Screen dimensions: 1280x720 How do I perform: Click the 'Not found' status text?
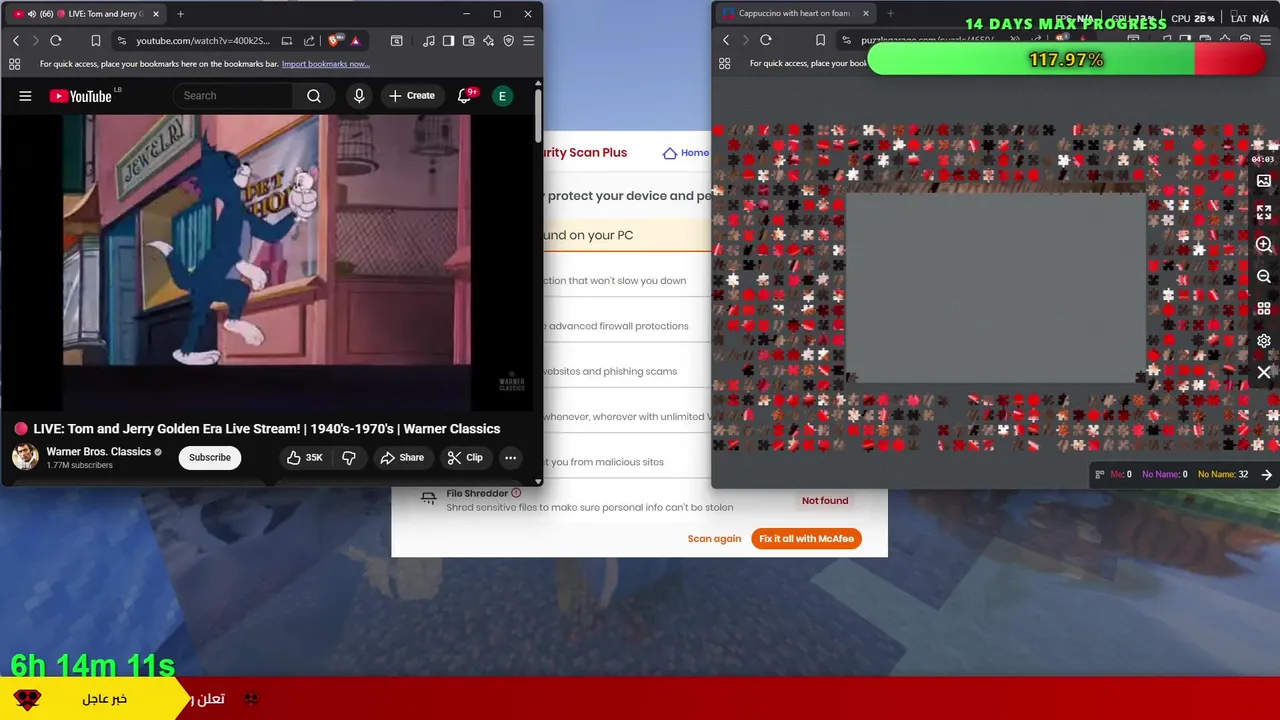(x=825, y=501)
